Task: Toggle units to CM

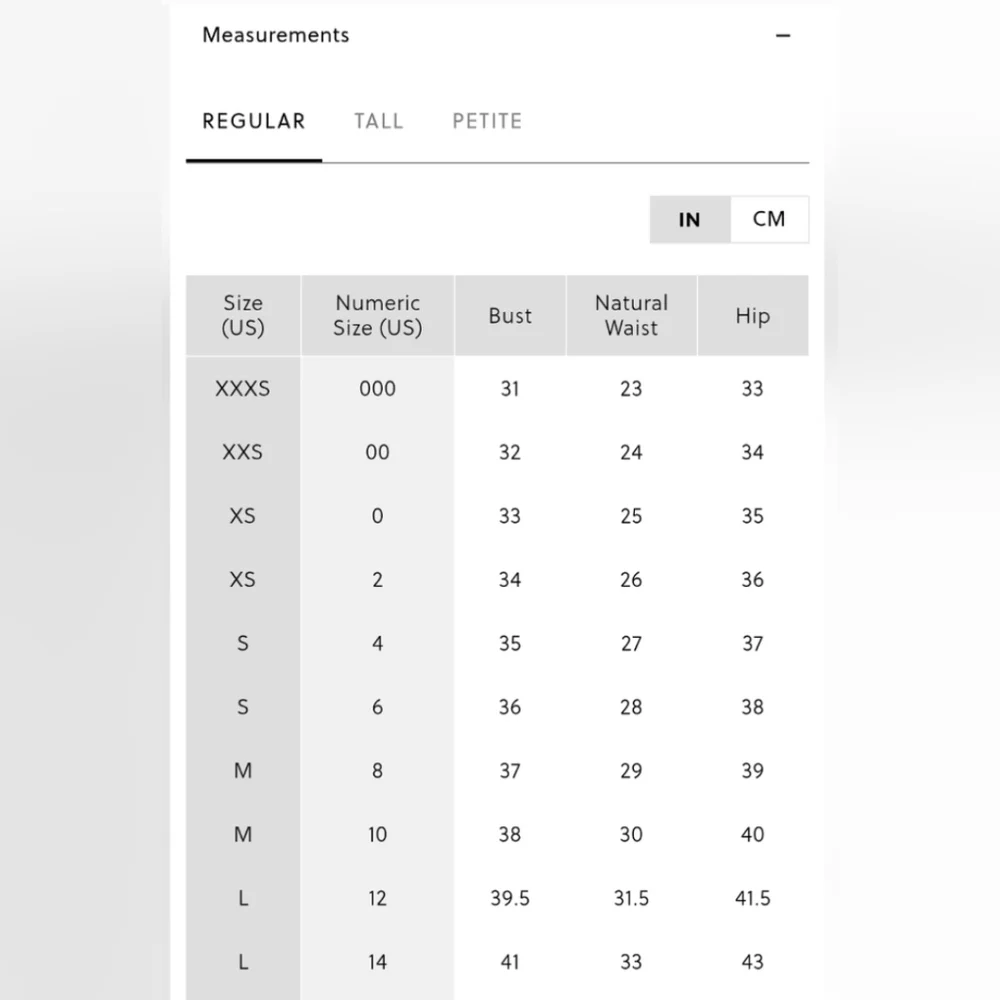Action: (x=769, y=219)
